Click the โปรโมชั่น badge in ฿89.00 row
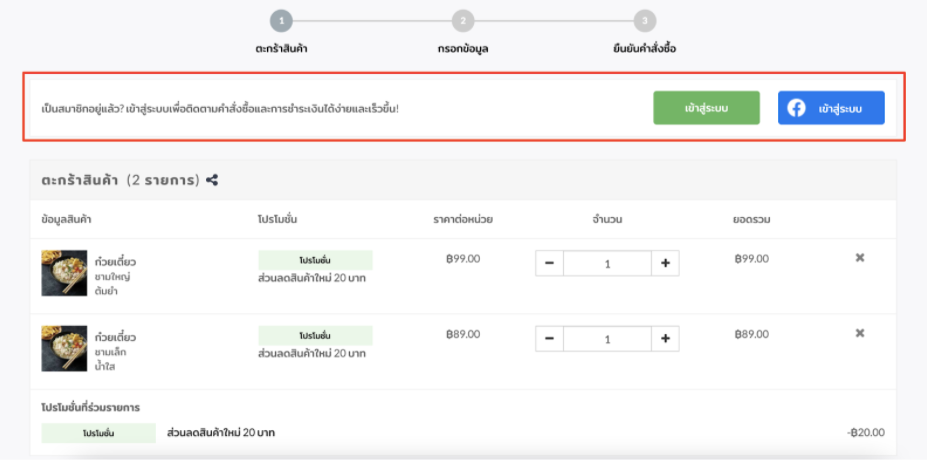The height and width of the screenshot is (460, 927). pyautogui.click(x=315, y=335)
